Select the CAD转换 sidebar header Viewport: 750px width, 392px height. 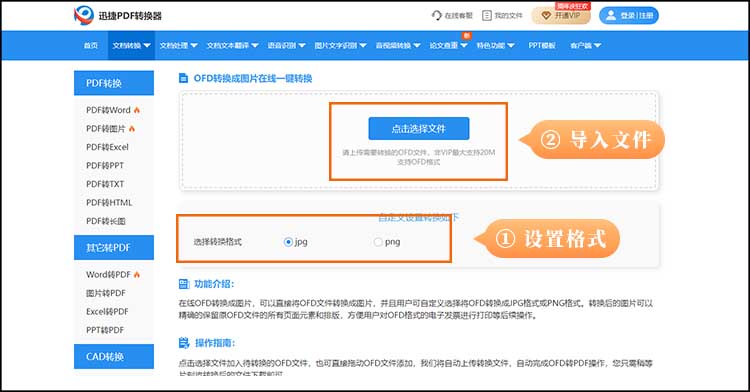pos(114,356)
